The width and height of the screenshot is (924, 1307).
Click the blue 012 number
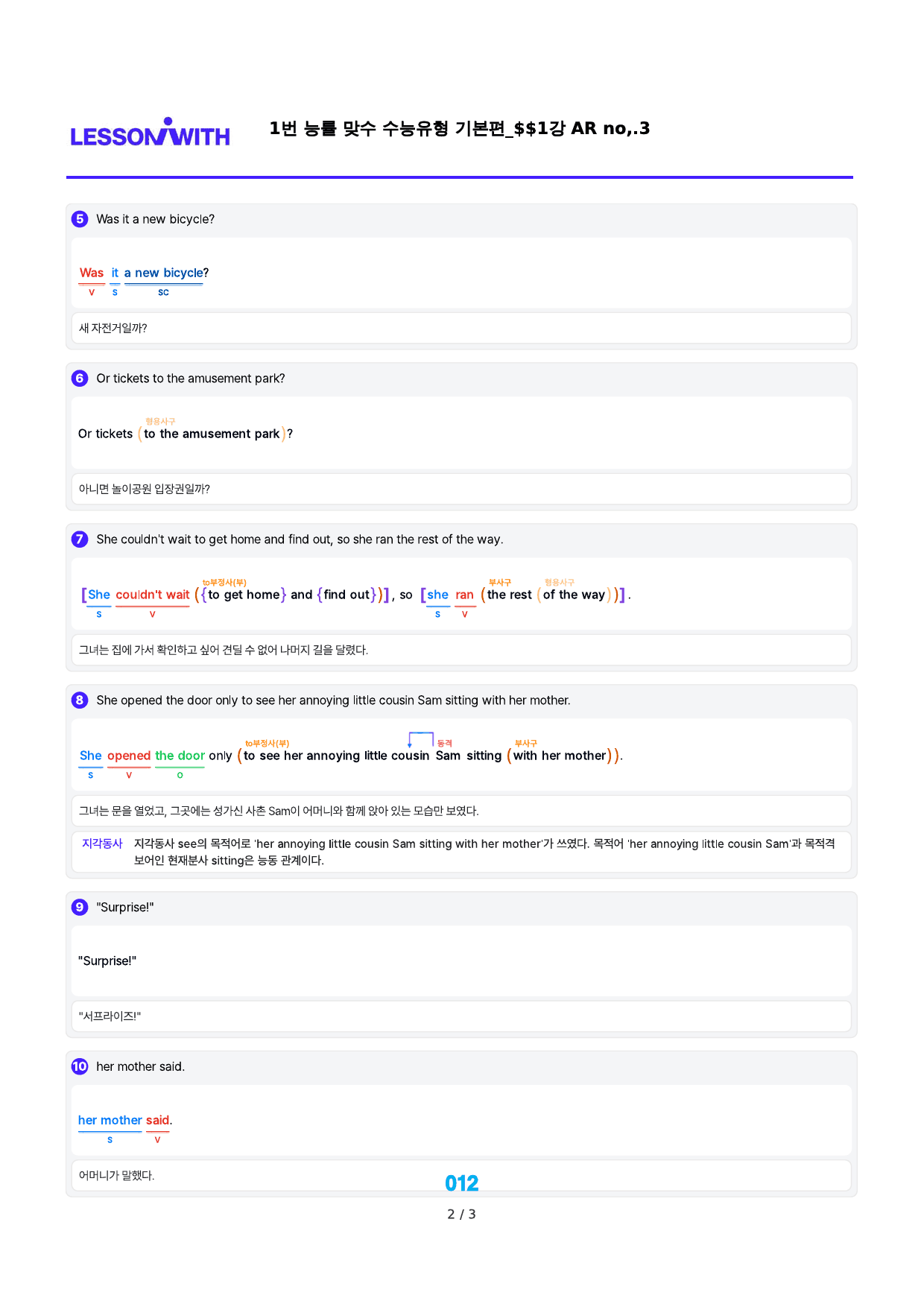pyautogui.click(x=461, y=1183)
